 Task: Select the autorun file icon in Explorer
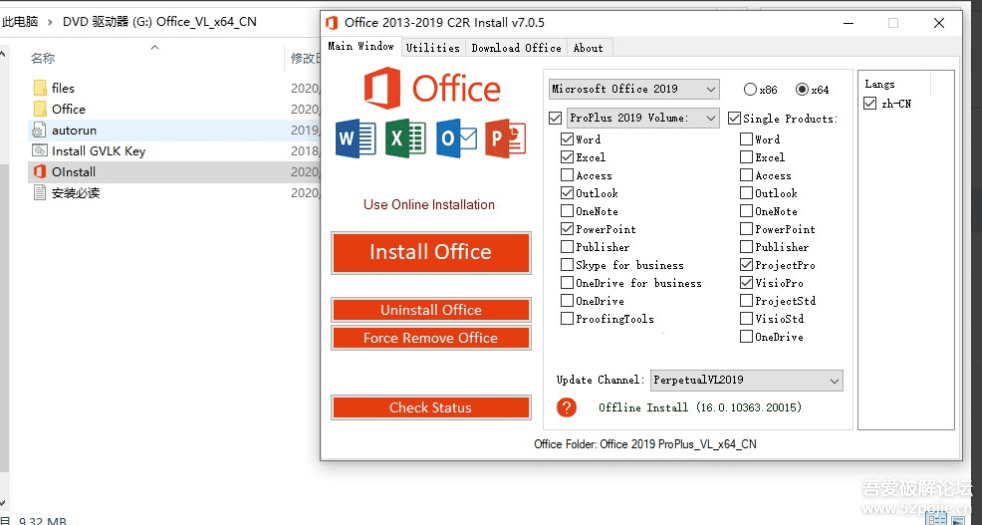click(x=40, y=130)
